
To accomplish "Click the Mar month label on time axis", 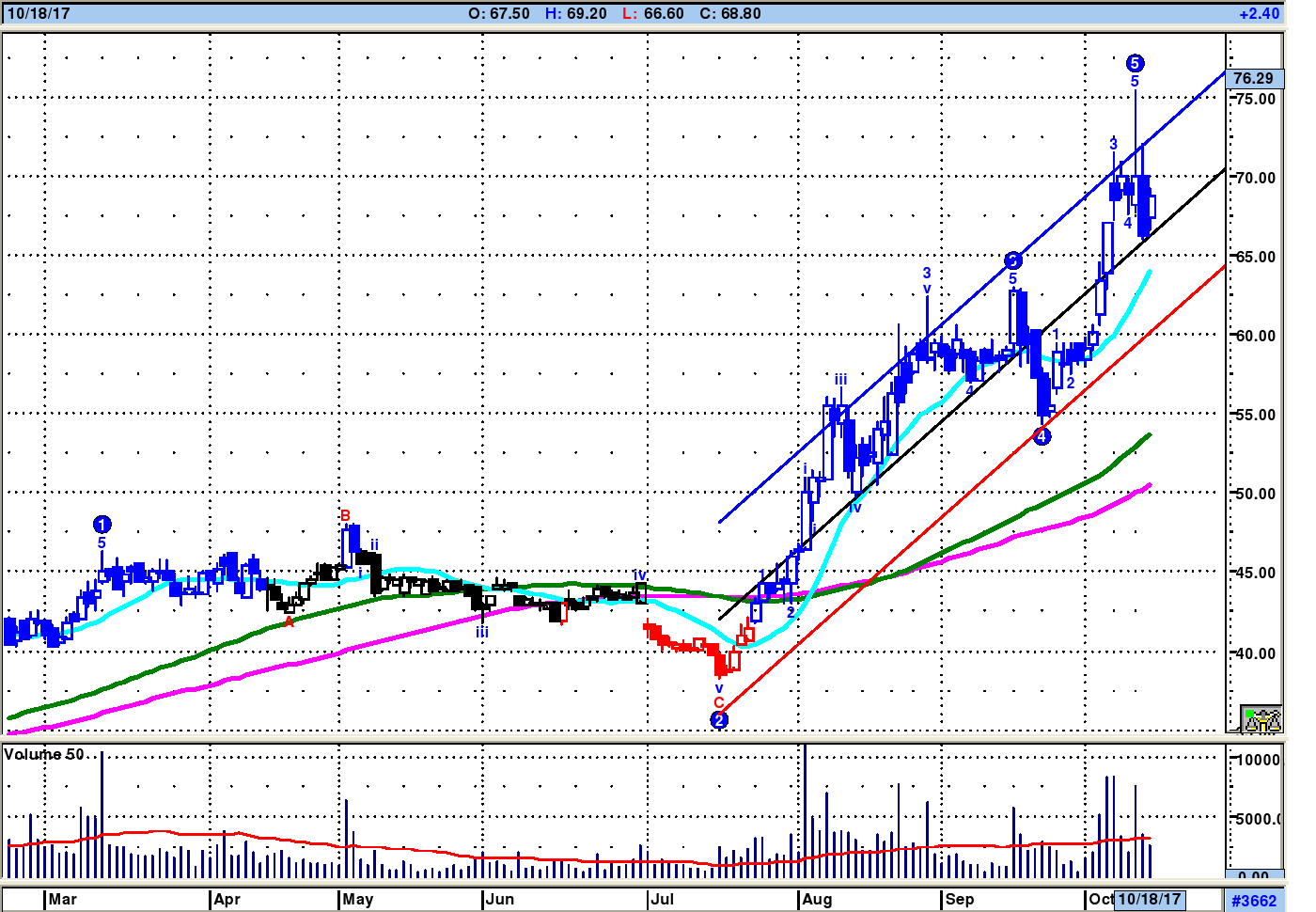I will click(x=63, y=899).
